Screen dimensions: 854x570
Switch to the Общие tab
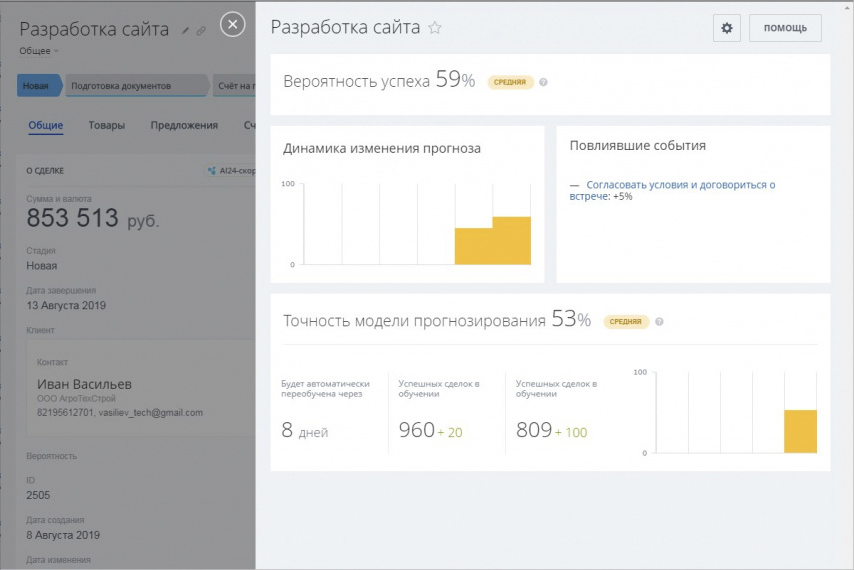[46, 126]
